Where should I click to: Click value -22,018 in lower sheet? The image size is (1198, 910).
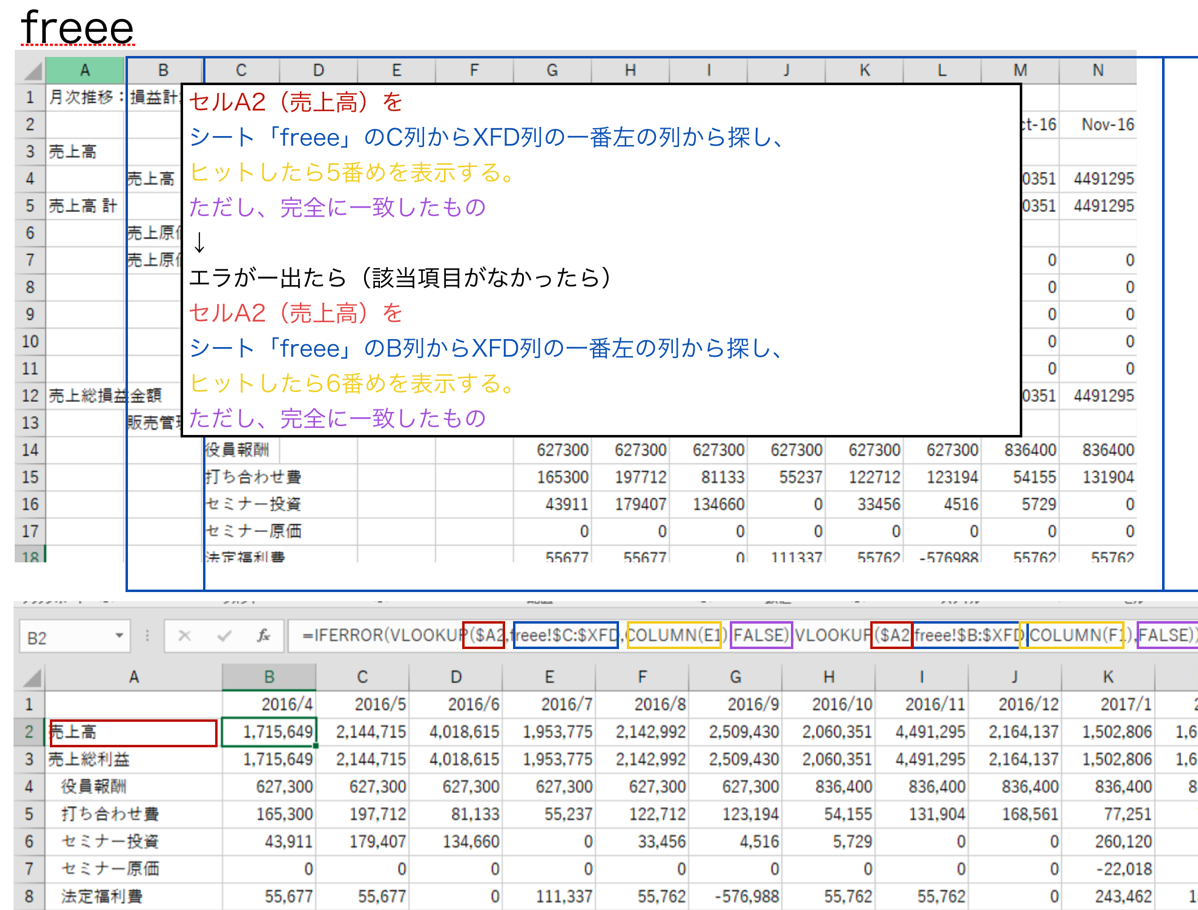point(1108,869)
